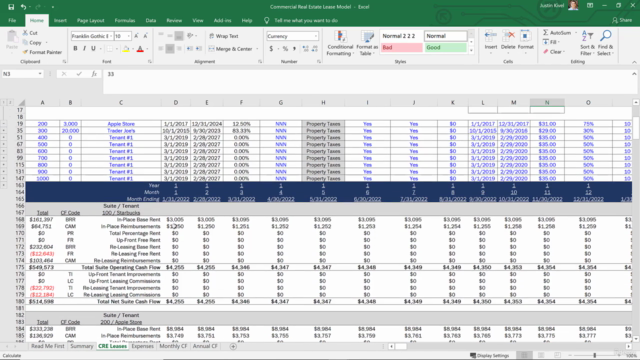Switch to the Page Layout tab
The height and width of the screenshot is (360, 640).
coord(91,20)
